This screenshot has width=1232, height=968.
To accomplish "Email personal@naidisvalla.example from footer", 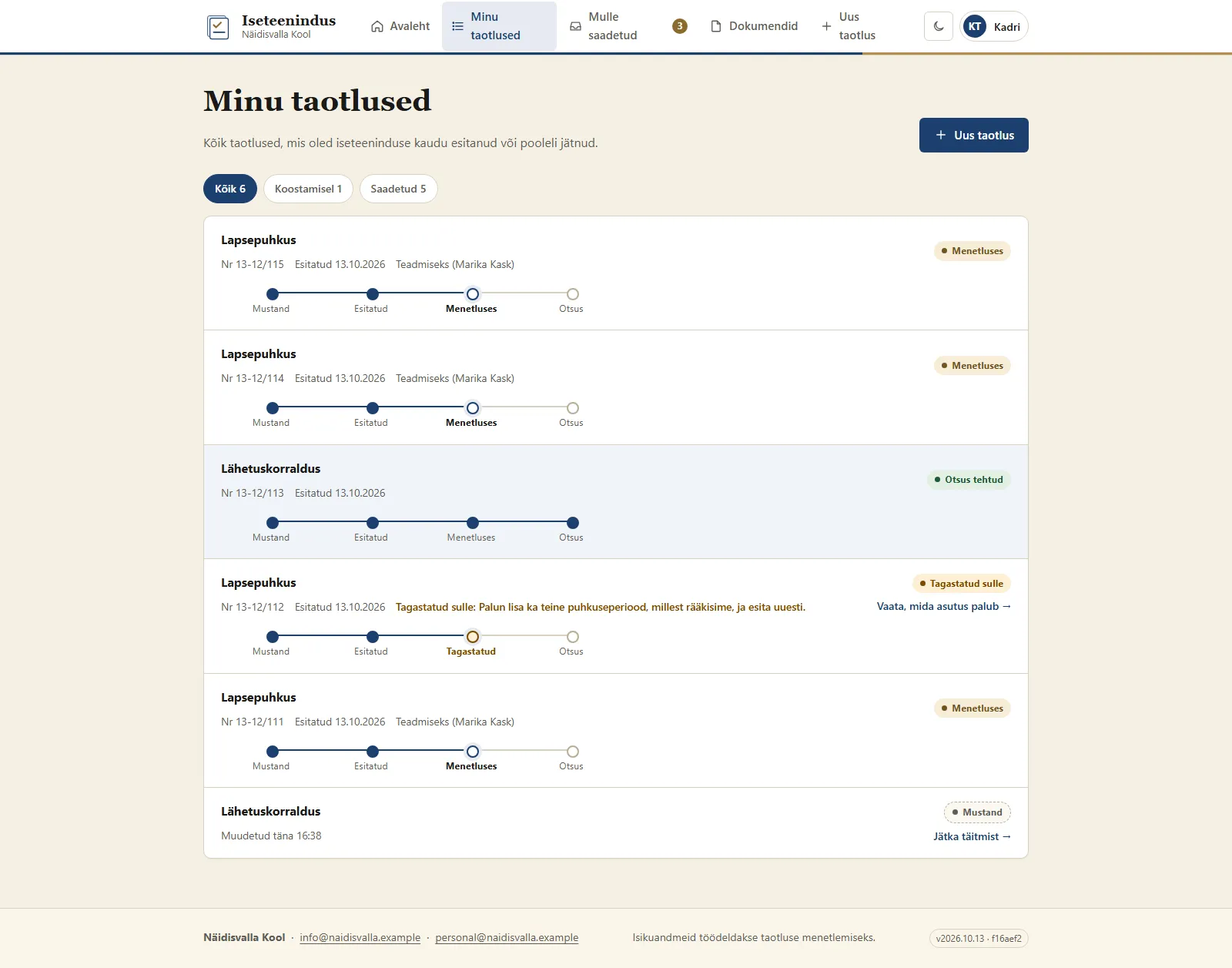I will [x=507, y=938].
